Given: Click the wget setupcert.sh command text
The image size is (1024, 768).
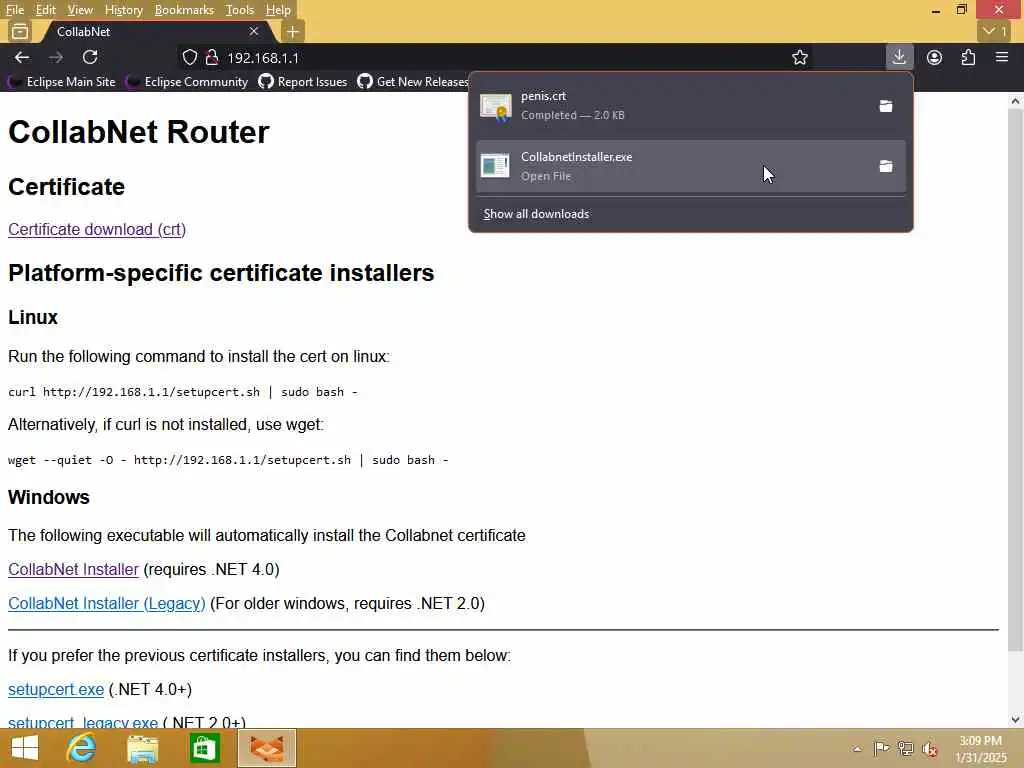Looking at the screenshot, I should click(x=229, y=460).
